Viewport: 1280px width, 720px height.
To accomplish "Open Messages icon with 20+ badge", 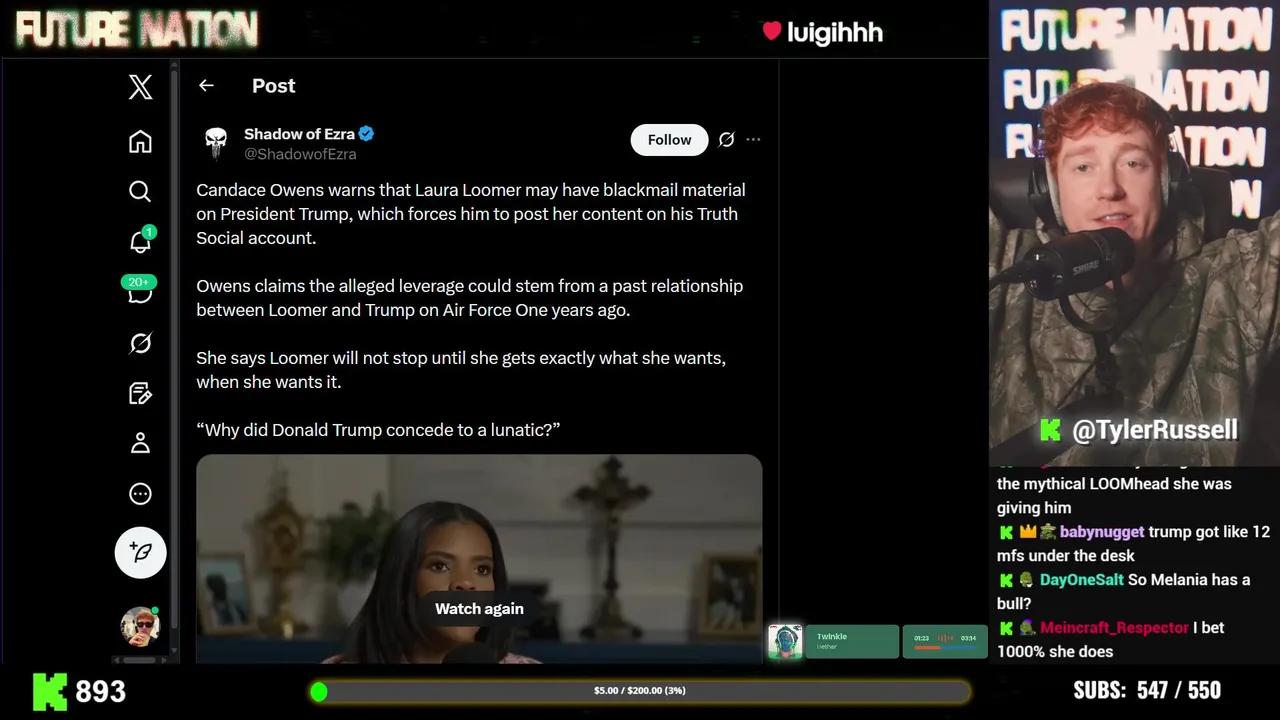I will [x=140, y=290].
